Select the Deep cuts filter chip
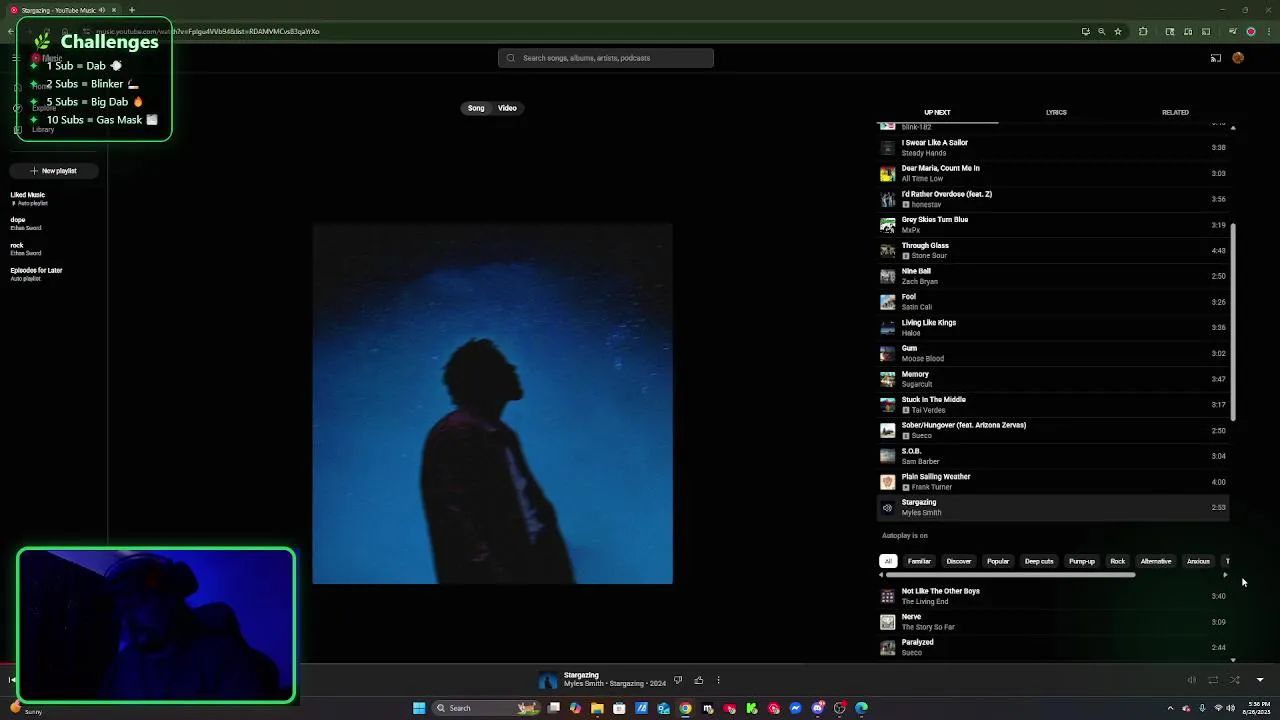This screenshot has height=720, width=1280. point(1039,561)
